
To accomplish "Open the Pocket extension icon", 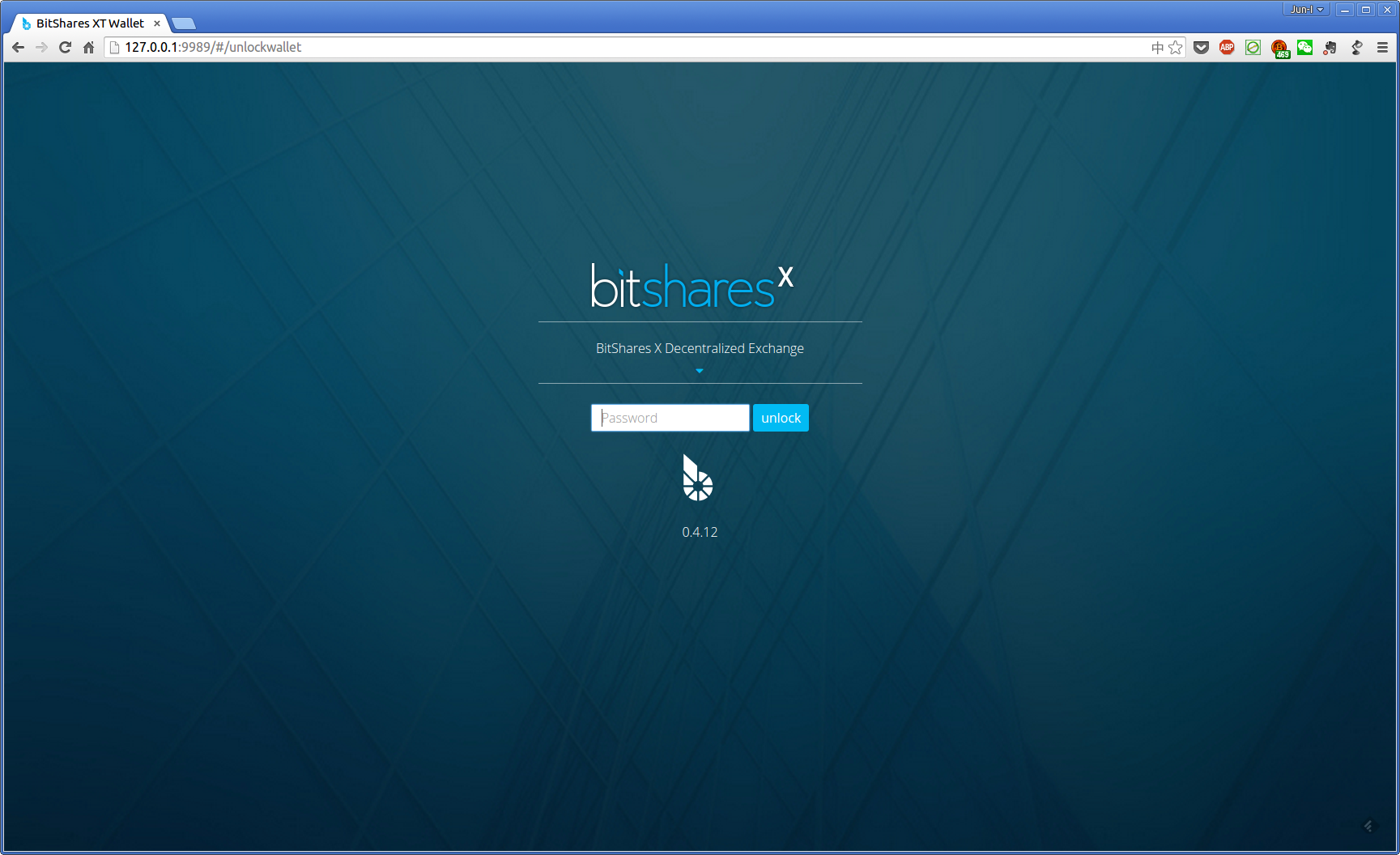I will coord(1202,48).
